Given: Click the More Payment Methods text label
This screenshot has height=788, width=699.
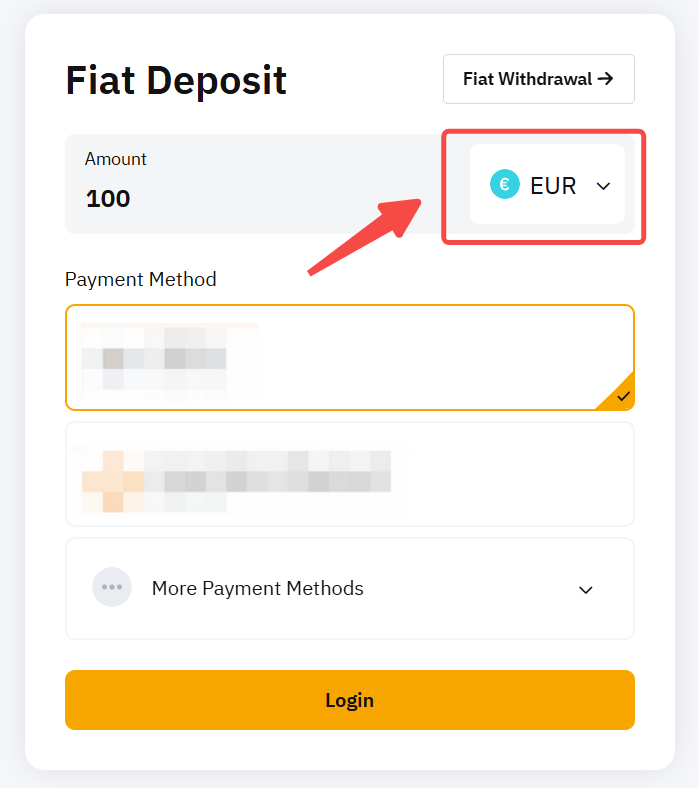Looking at the screenshot, I should tap(257, 588).
